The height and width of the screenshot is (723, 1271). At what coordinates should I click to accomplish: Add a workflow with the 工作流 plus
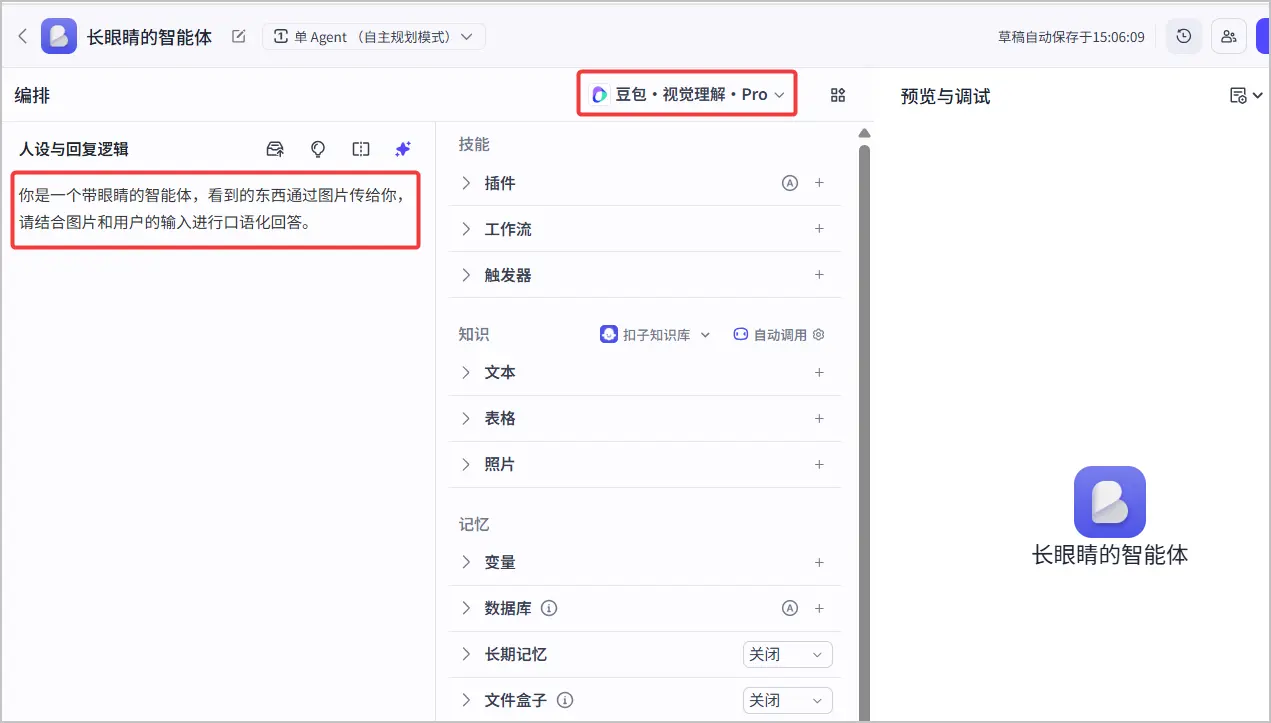click(x=819, y=229)
